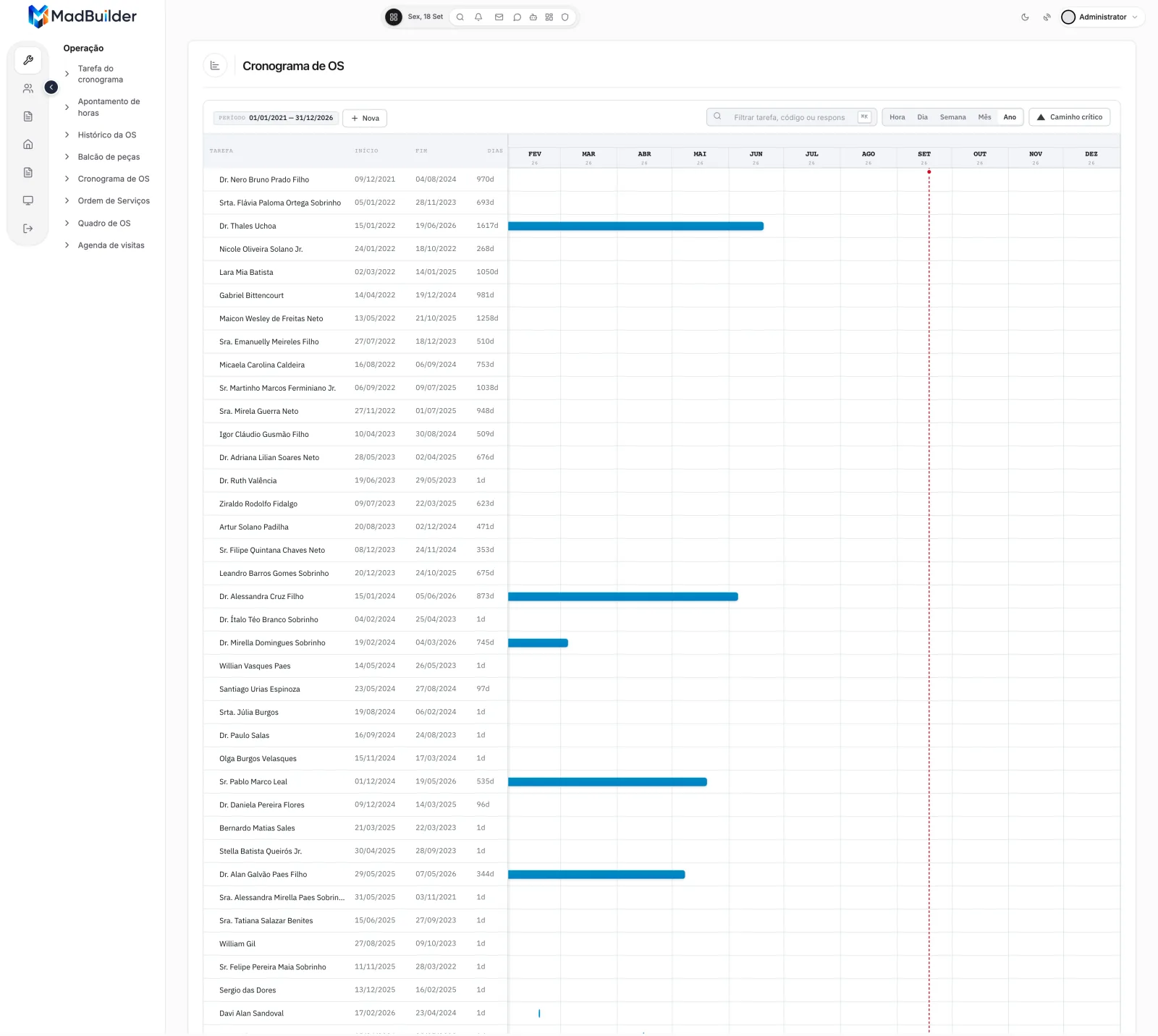Open the robot assistant icon
This screenshot has height=1036, width=1158.
[x=533, y=17]
